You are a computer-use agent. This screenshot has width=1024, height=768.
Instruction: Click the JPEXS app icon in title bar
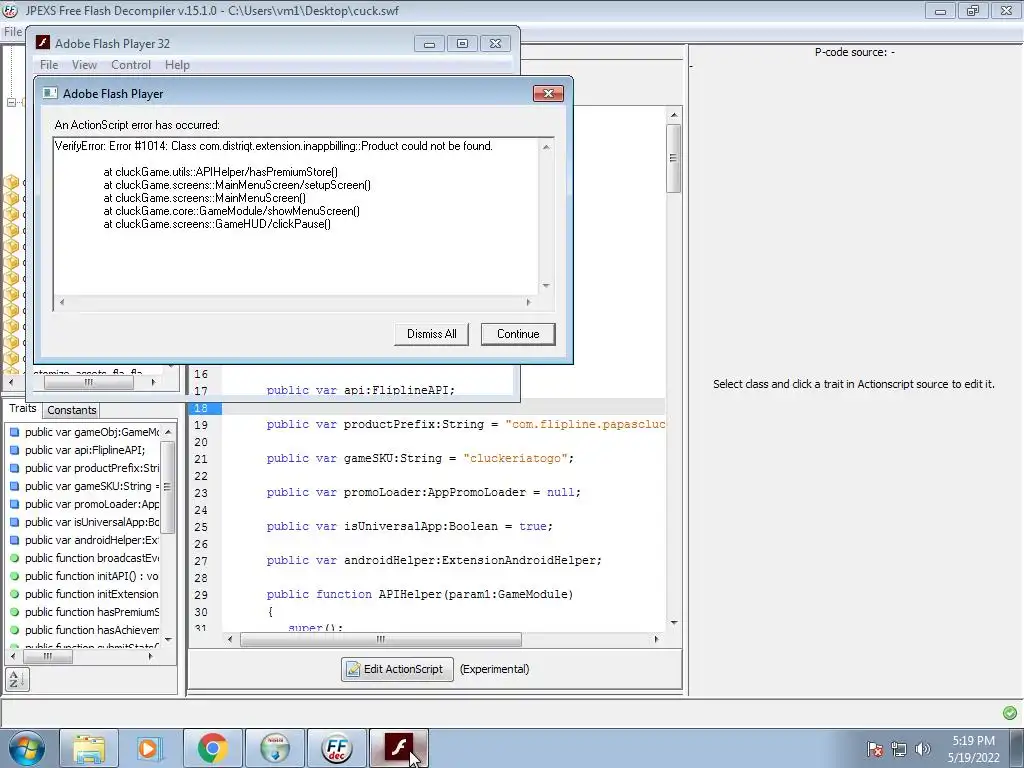[x=10, y=10]
